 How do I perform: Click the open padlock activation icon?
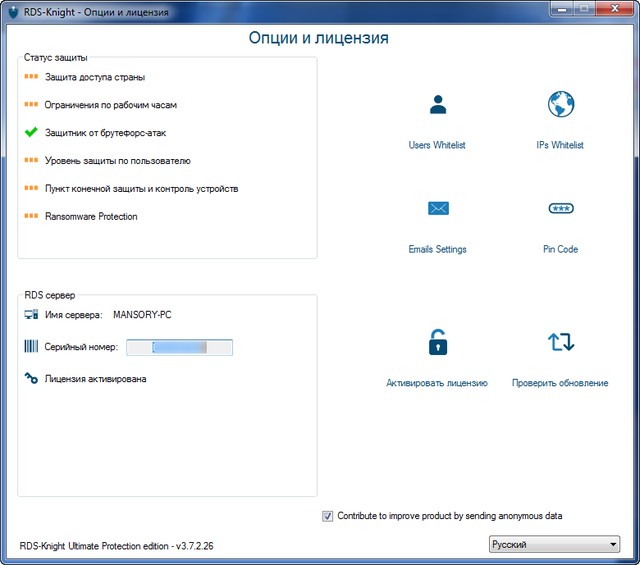click(x=438, y=342)
